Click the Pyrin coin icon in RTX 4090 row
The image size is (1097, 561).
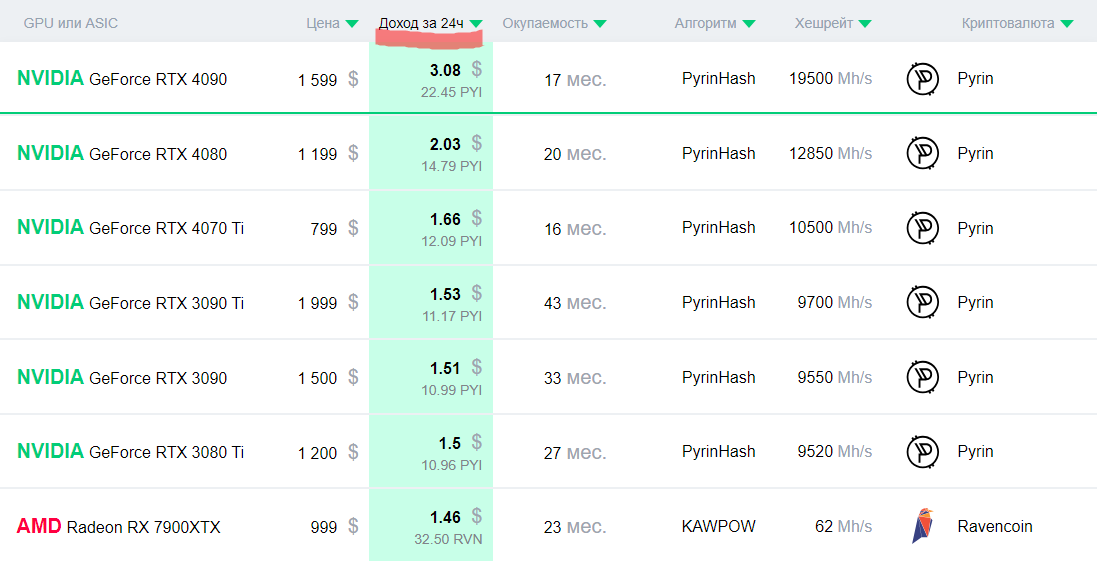click(x=923, y=79)
